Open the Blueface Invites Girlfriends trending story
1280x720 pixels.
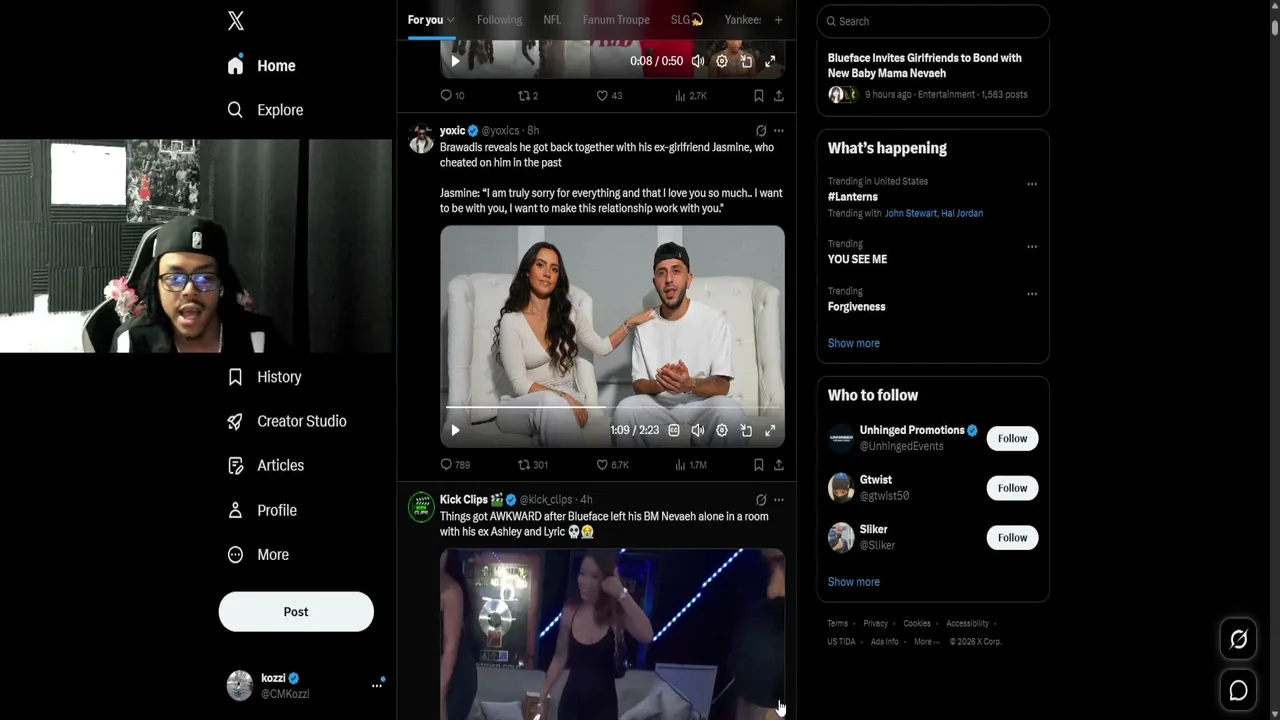[x=933, y=76]
